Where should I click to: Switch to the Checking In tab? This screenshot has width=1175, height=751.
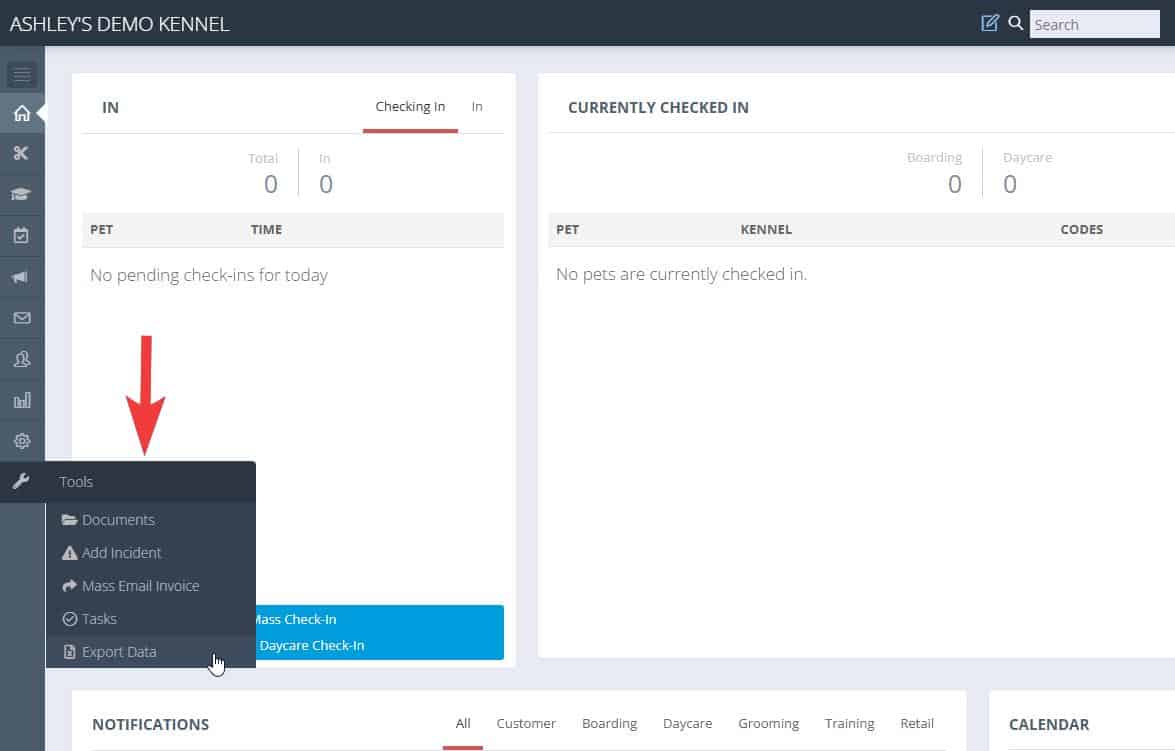pyautogui.click(x=410, y=107)
